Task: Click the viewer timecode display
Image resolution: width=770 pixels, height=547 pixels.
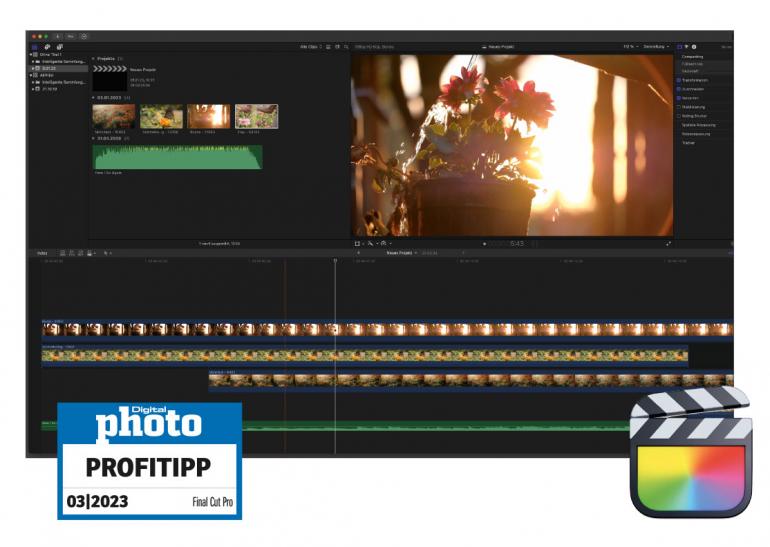Action: pyautogui.click(x=510, y=244)
